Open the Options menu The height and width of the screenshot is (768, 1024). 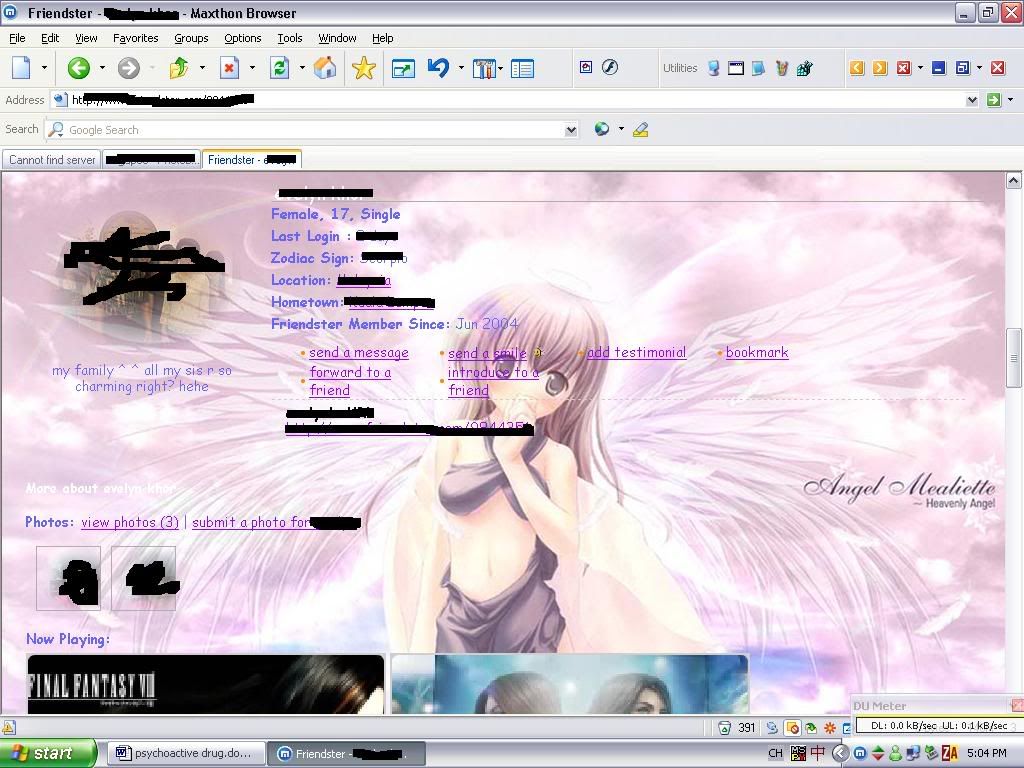pyautogui.click(x=242, y=38)
